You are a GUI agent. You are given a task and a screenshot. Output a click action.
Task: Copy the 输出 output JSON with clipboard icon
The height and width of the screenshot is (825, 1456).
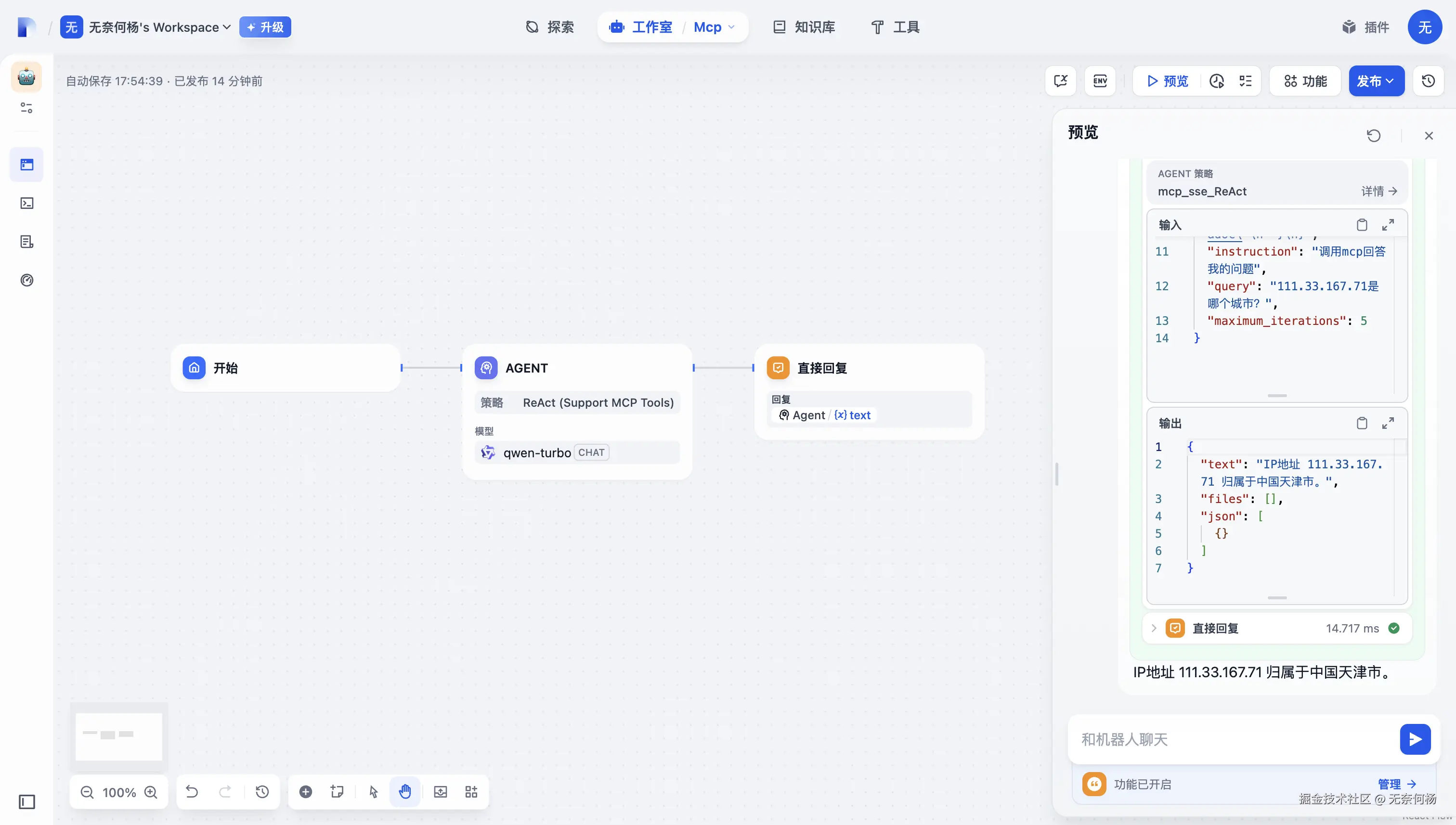point(1361,423)
